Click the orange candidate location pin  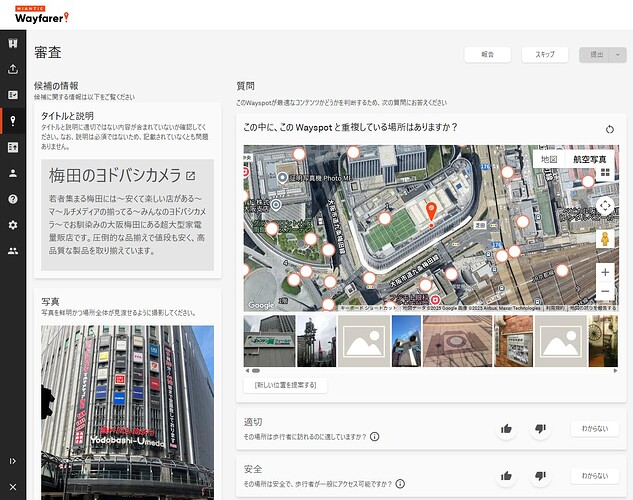tap(431, 213)
